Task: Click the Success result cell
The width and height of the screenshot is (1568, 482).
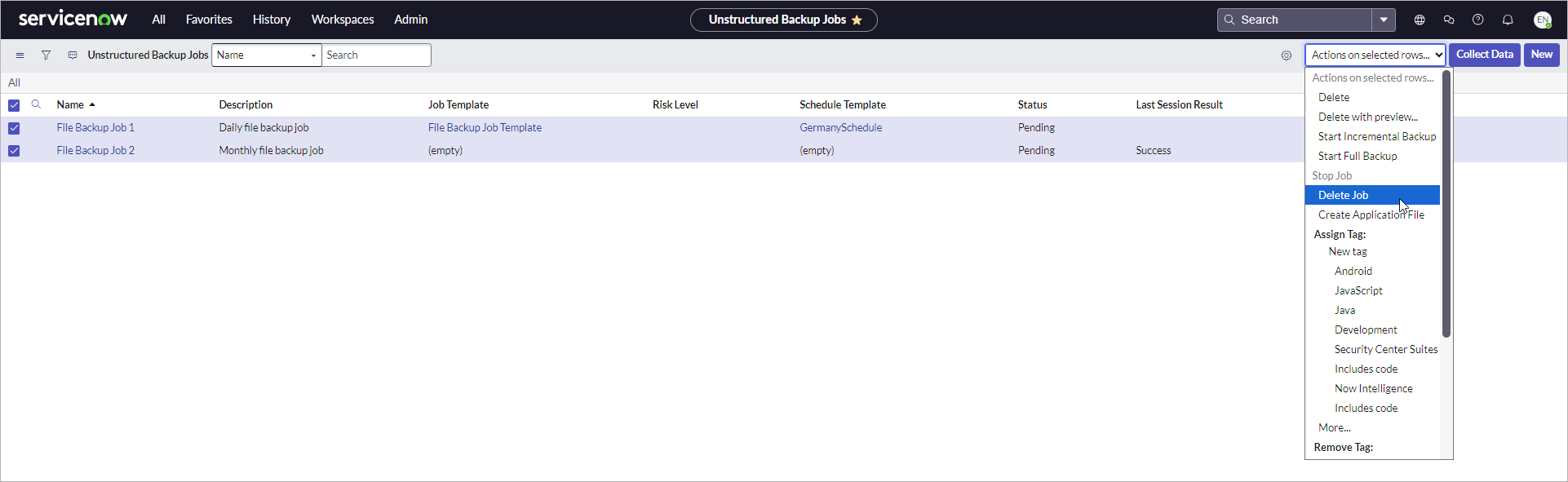Action: pyautogui.click(x=1153, y=151)
